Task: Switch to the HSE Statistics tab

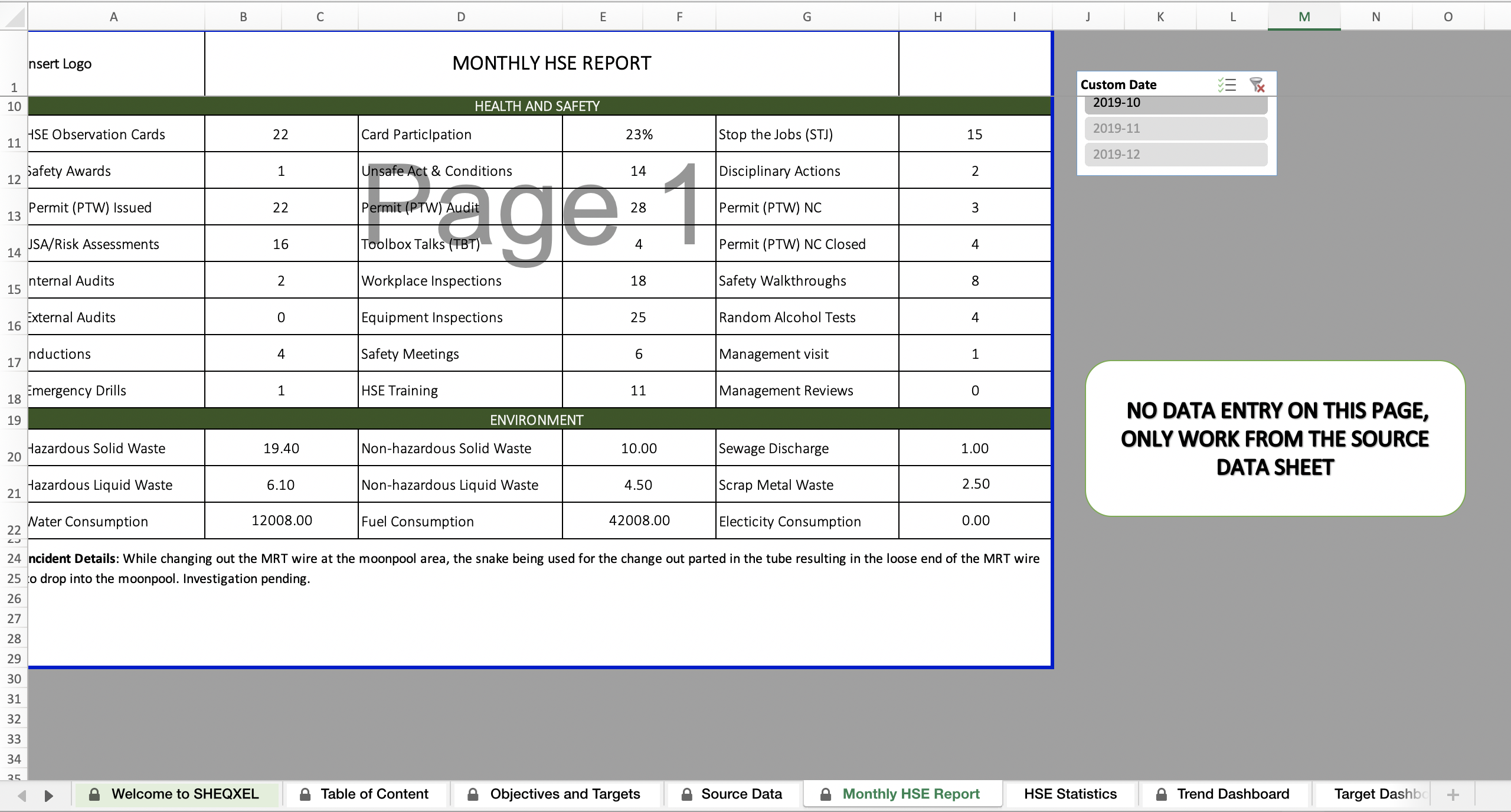Action: (x=1071, y=794)
